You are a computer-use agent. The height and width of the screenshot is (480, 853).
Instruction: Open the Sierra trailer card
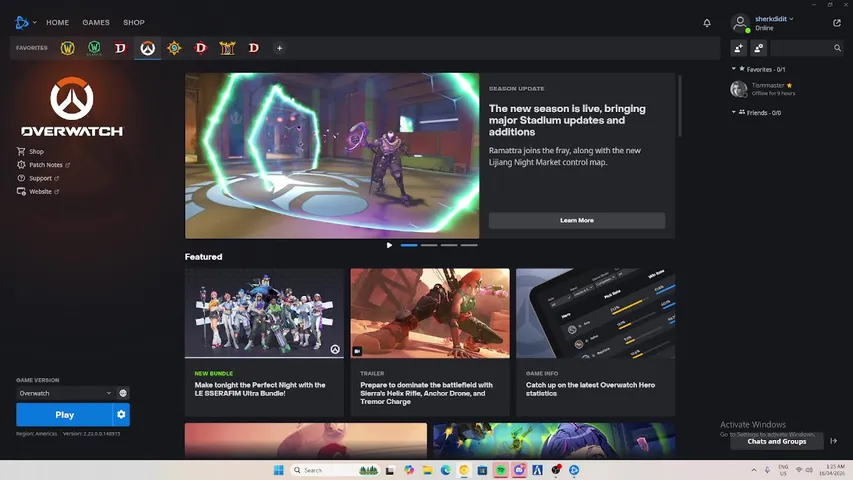pos(430,342)
